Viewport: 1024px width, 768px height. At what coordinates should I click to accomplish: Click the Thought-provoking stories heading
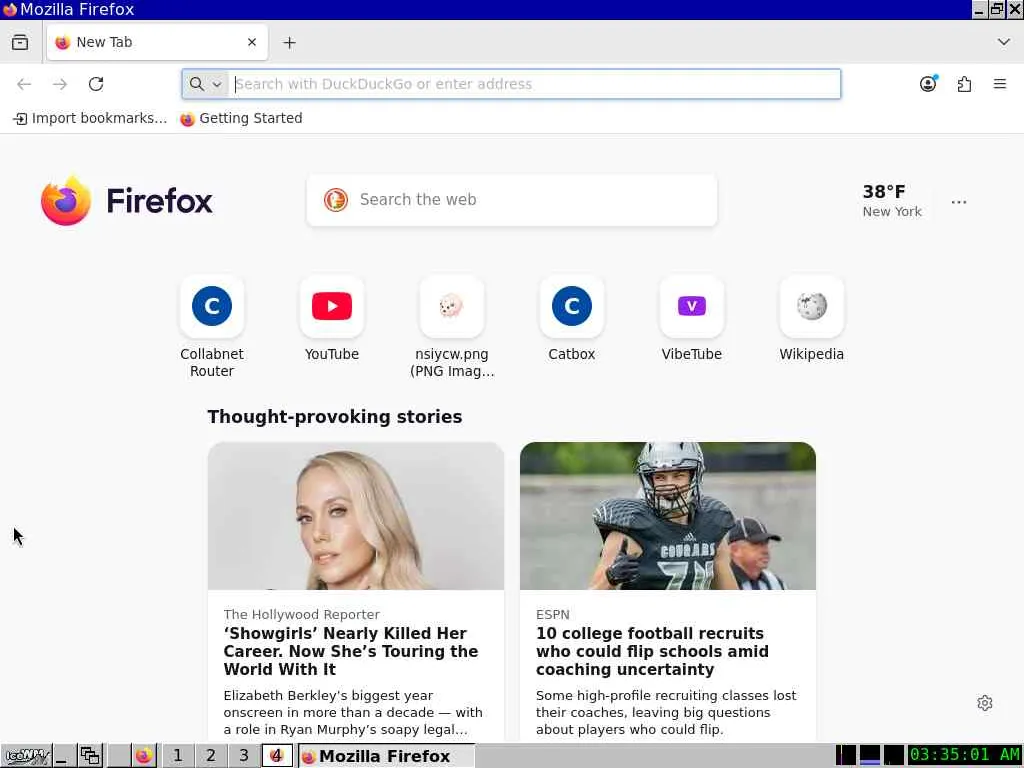[x=334, y=417]
